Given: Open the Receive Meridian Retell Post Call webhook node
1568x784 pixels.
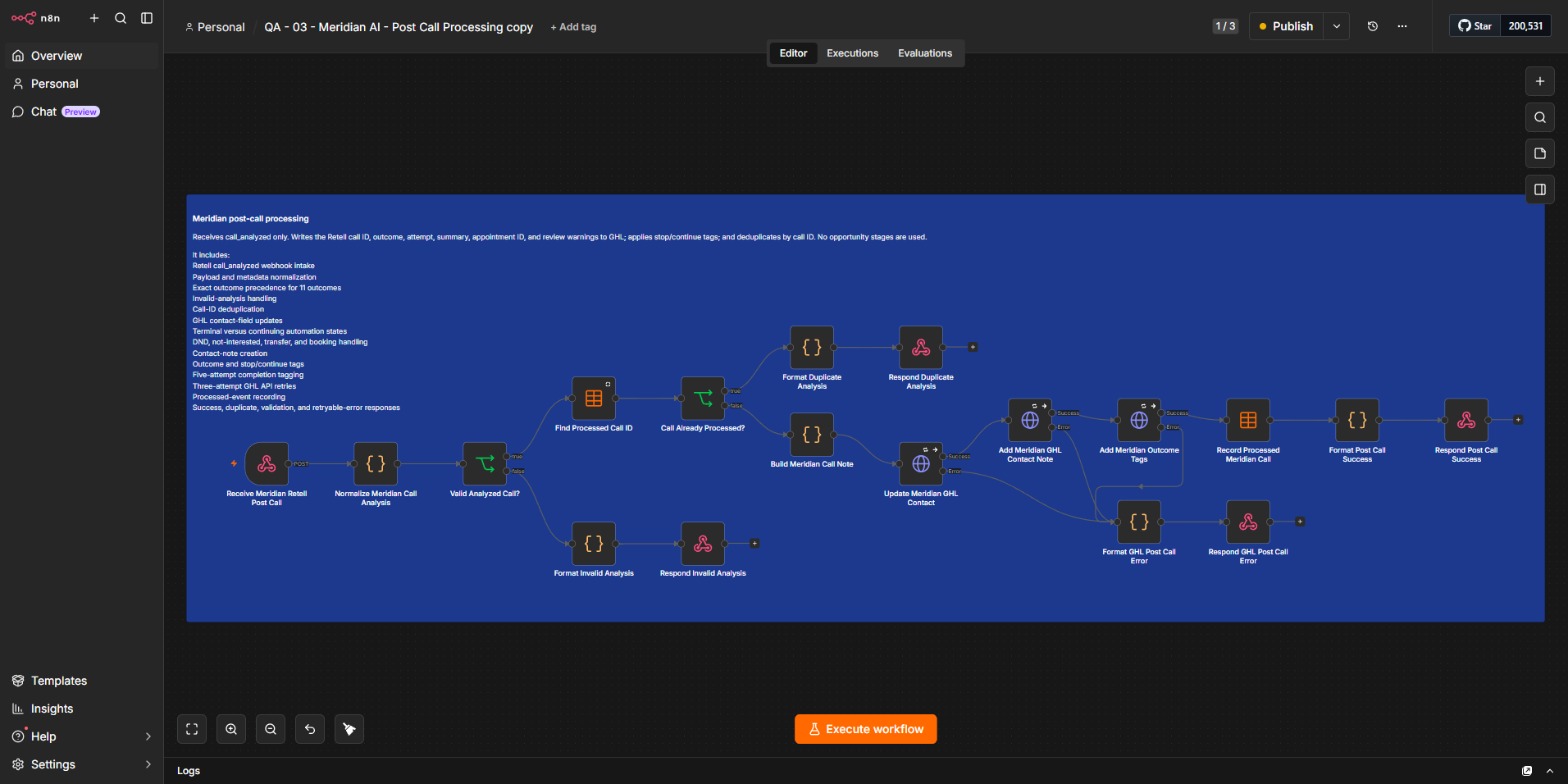Looking at the screenshot, I should point(267,464).
